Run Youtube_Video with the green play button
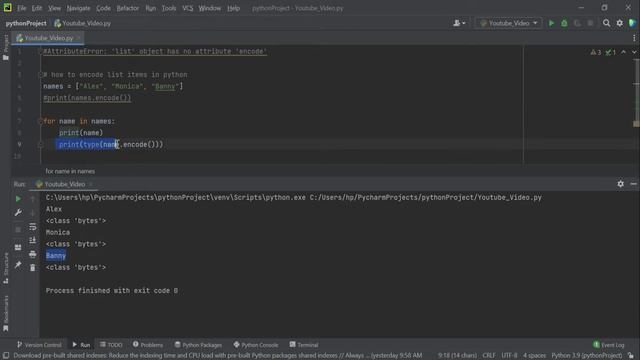The width and height of the screenshot is (640, 360). tap(551, 23)
